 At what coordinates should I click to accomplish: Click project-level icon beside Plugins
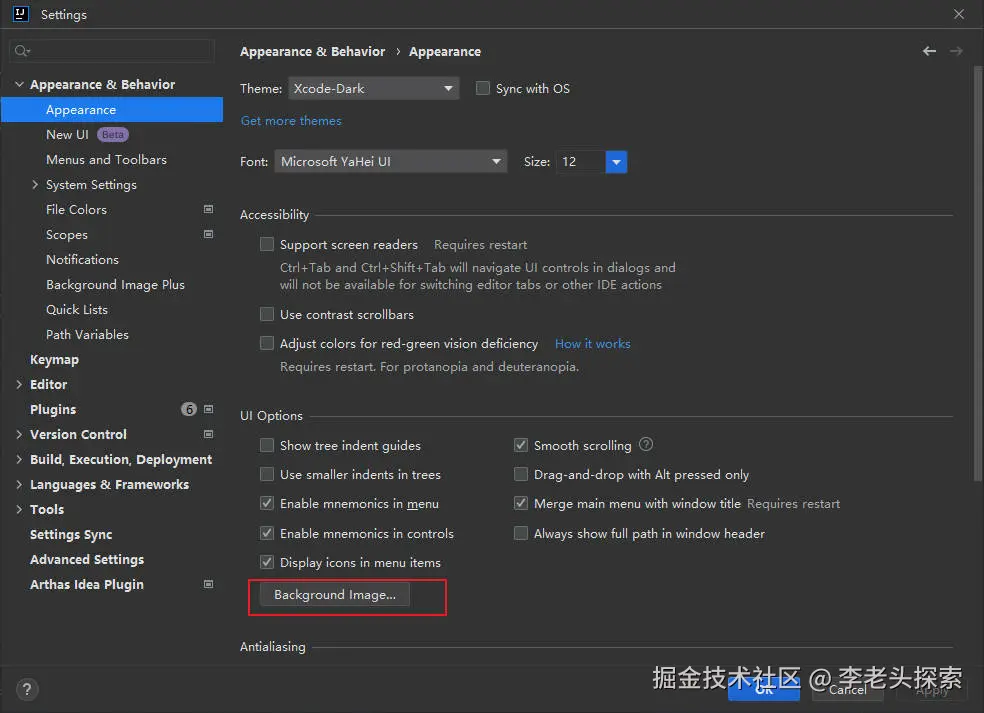pyautogui.click(x=208, y=409)
